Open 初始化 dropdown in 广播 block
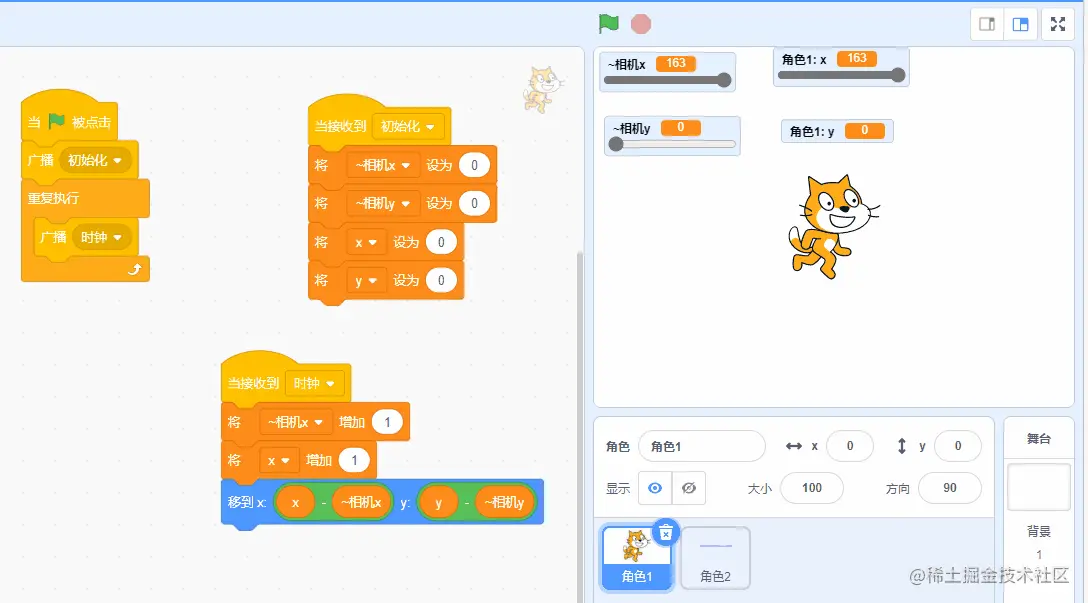The width and height of the screenshot is (1088, 603). [95, 160]
